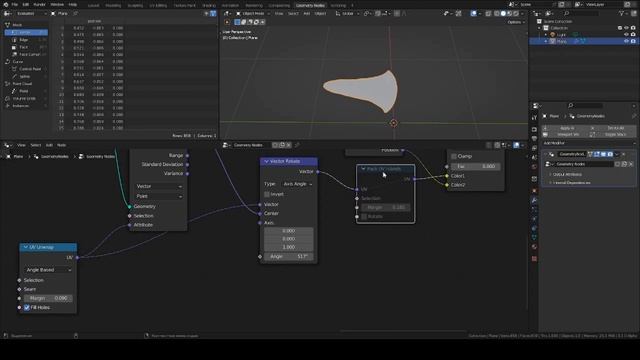The width and height of the screenshot is (640, 360).
Task: Open the Help menu
Action: [73, 4]
